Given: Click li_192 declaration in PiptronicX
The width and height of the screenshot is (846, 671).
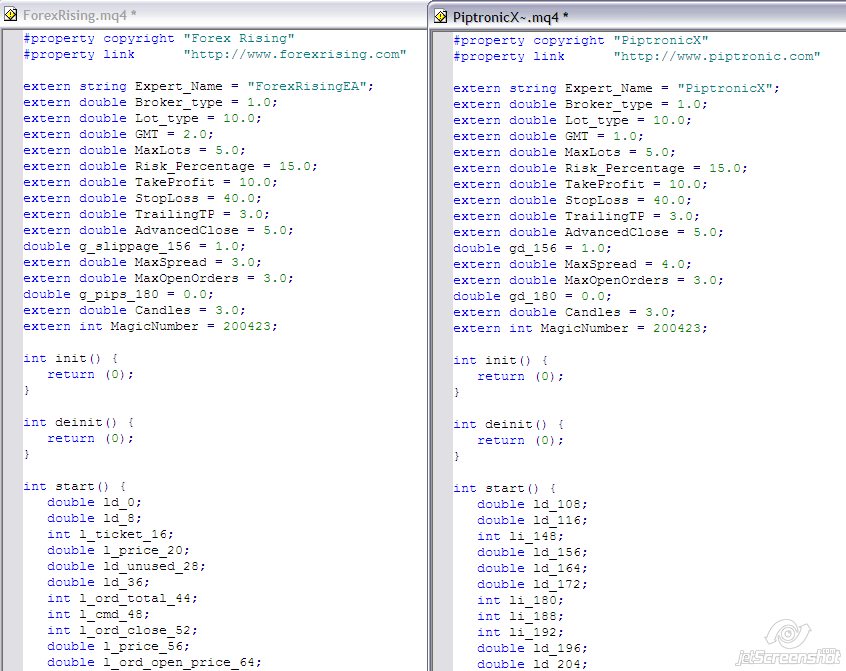Looking at the screenshot, I should (x=521, y=633).
